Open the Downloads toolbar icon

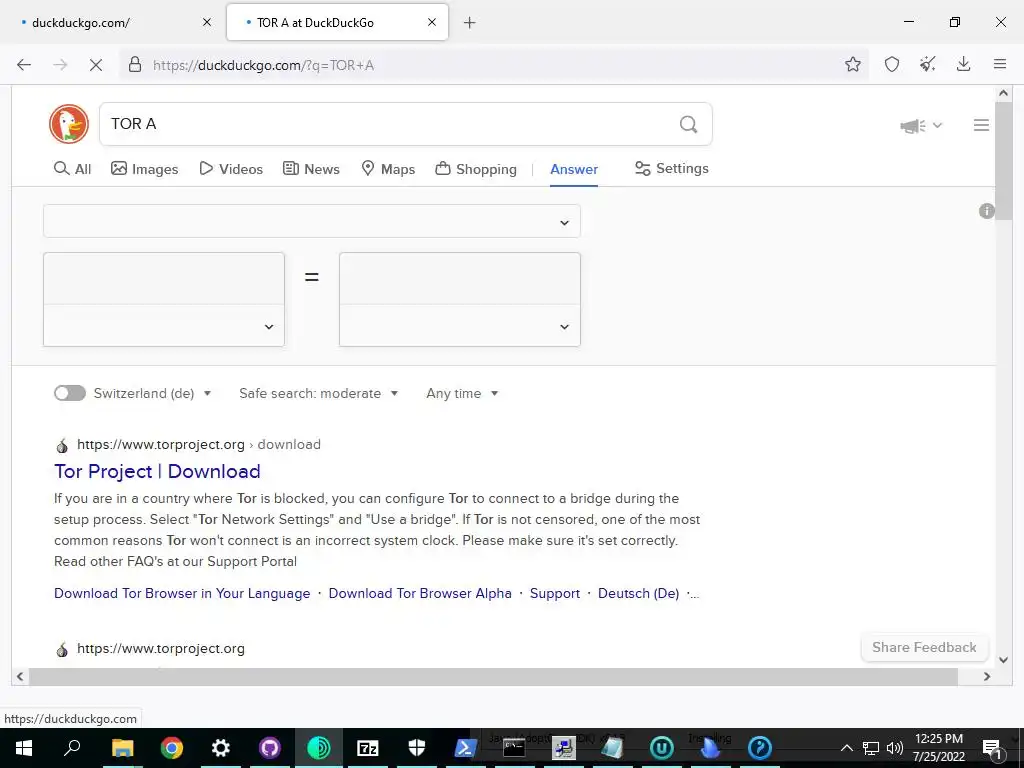pos(963,64)
